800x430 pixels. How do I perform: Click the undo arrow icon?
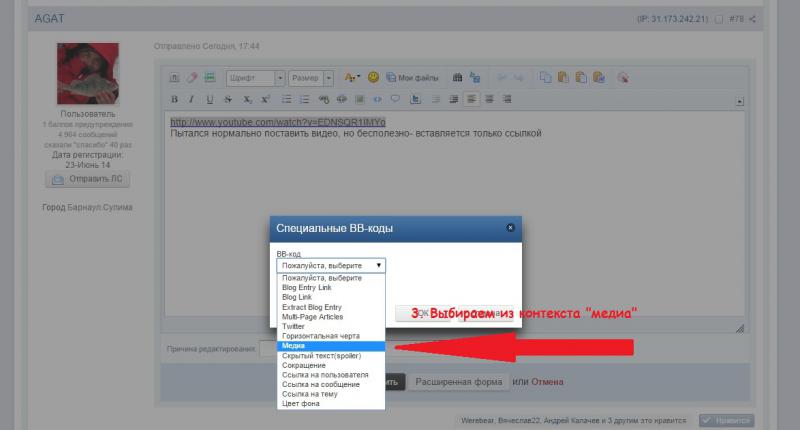[502, 78]
